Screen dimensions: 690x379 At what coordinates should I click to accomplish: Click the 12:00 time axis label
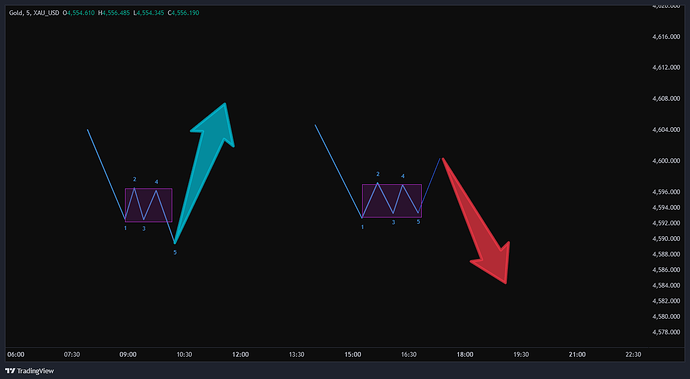click(240, 355)
